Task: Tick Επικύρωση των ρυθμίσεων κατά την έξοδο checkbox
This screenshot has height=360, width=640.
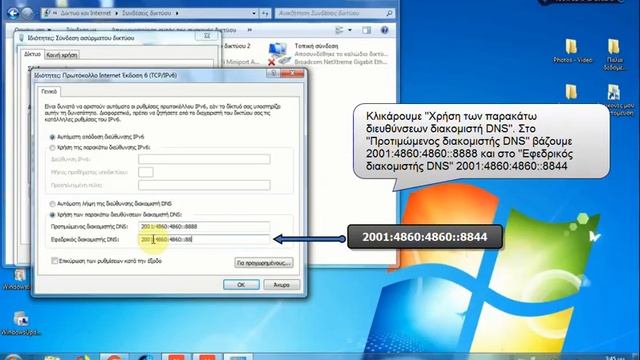Action: 54,260
